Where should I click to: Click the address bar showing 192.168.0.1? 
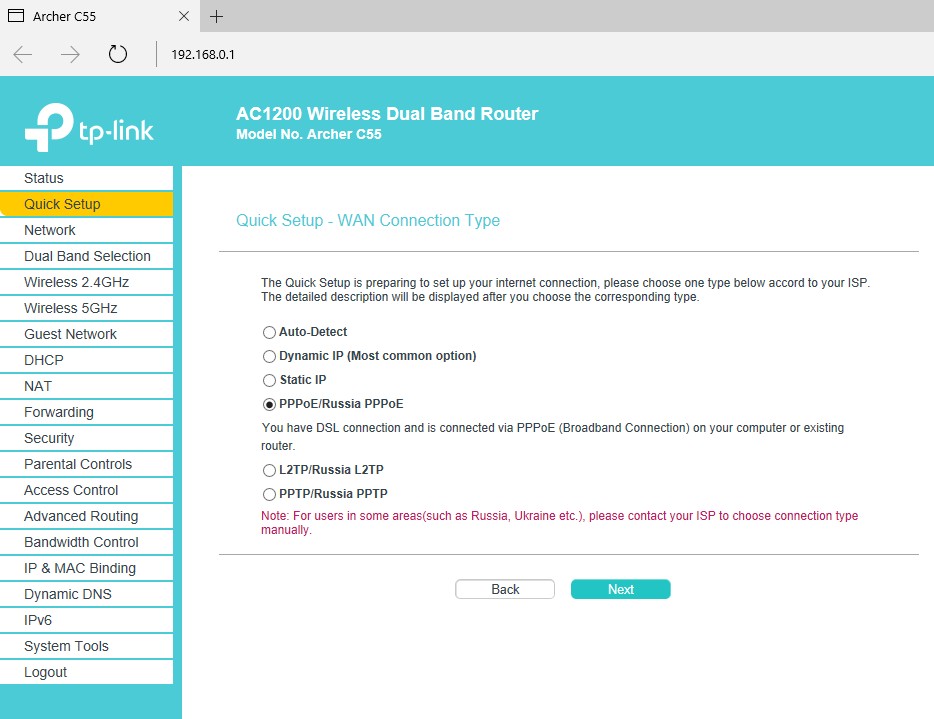pos(203,54)
